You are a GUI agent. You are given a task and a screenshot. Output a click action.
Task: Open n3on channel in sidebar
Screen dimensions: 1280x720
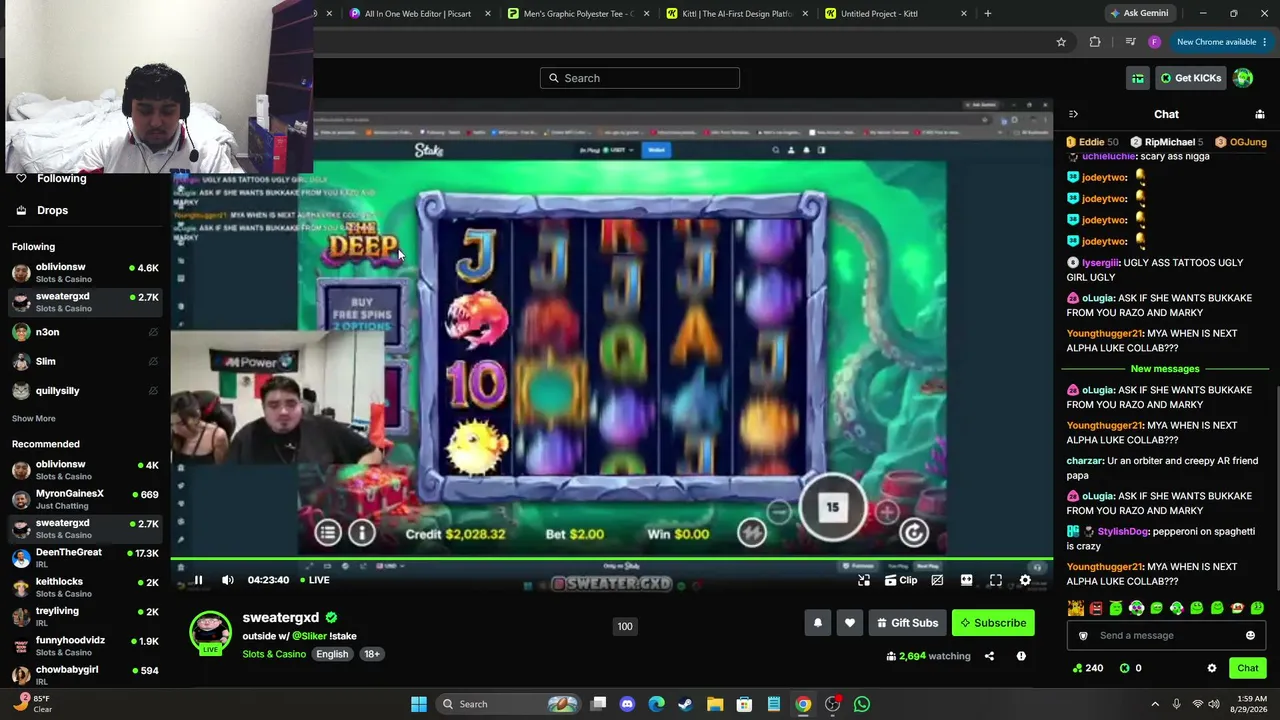85,332
